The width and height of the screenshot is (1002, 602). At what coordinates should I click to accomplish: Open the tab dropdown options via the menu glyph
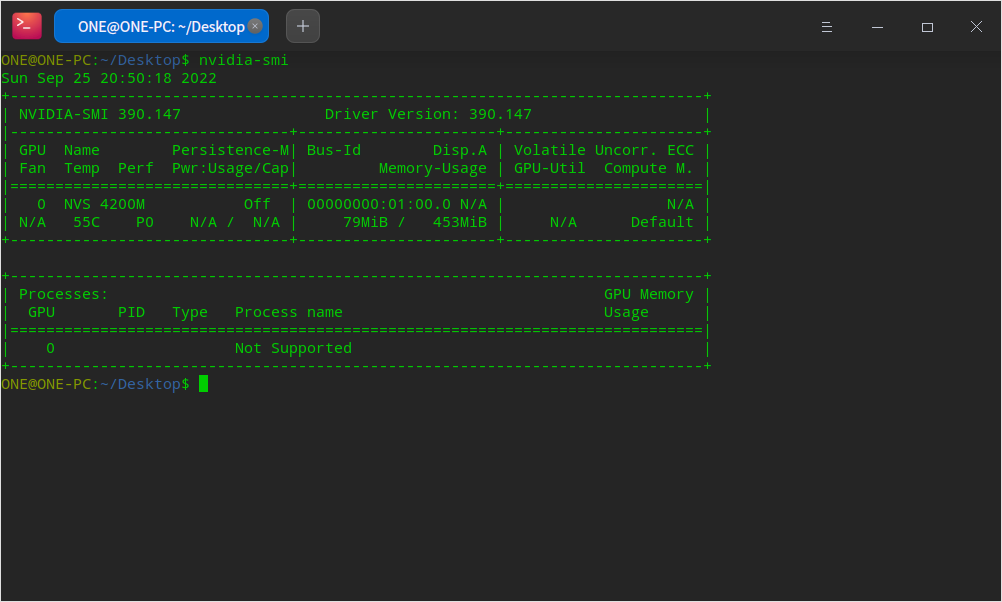pyautogui.click(x=826, y=26)
